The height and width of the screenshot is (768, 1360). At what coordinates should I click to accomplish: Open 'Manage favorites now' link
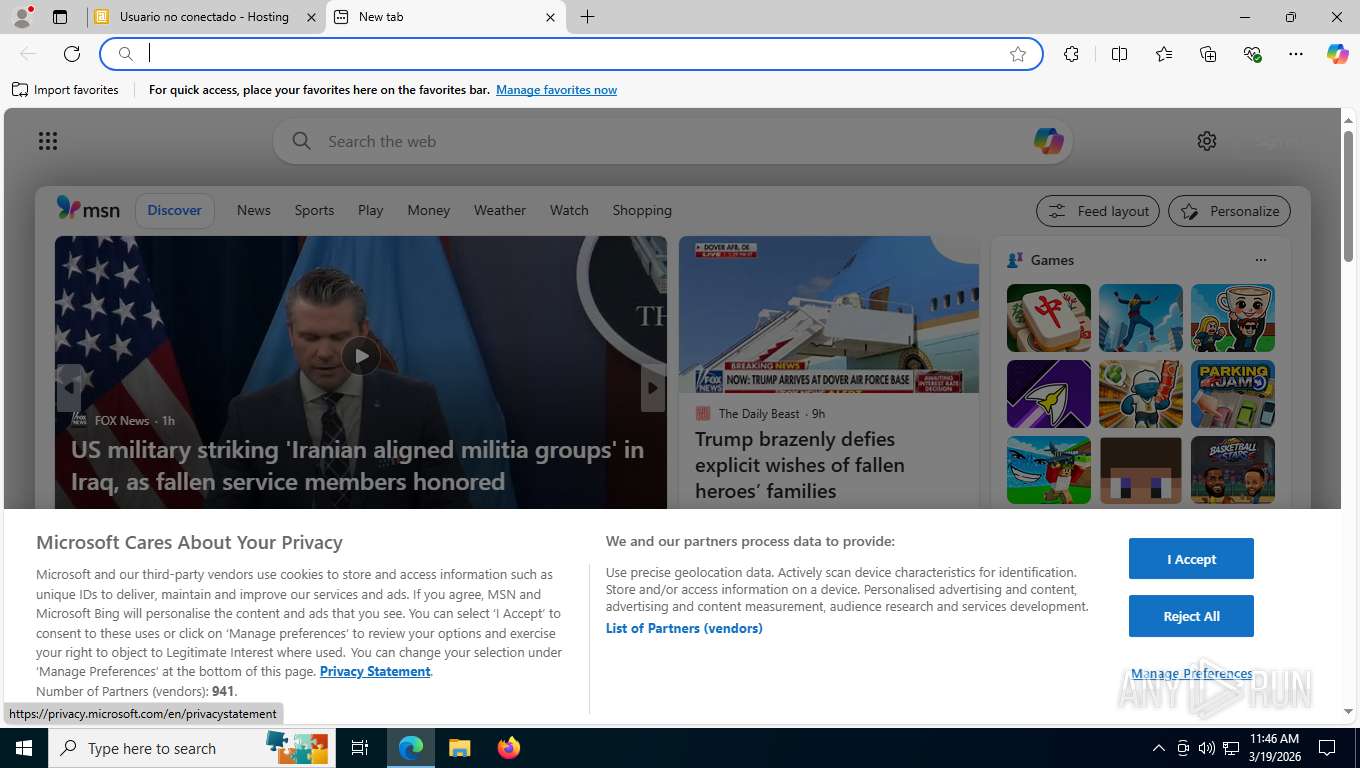(x=556, y=90)
